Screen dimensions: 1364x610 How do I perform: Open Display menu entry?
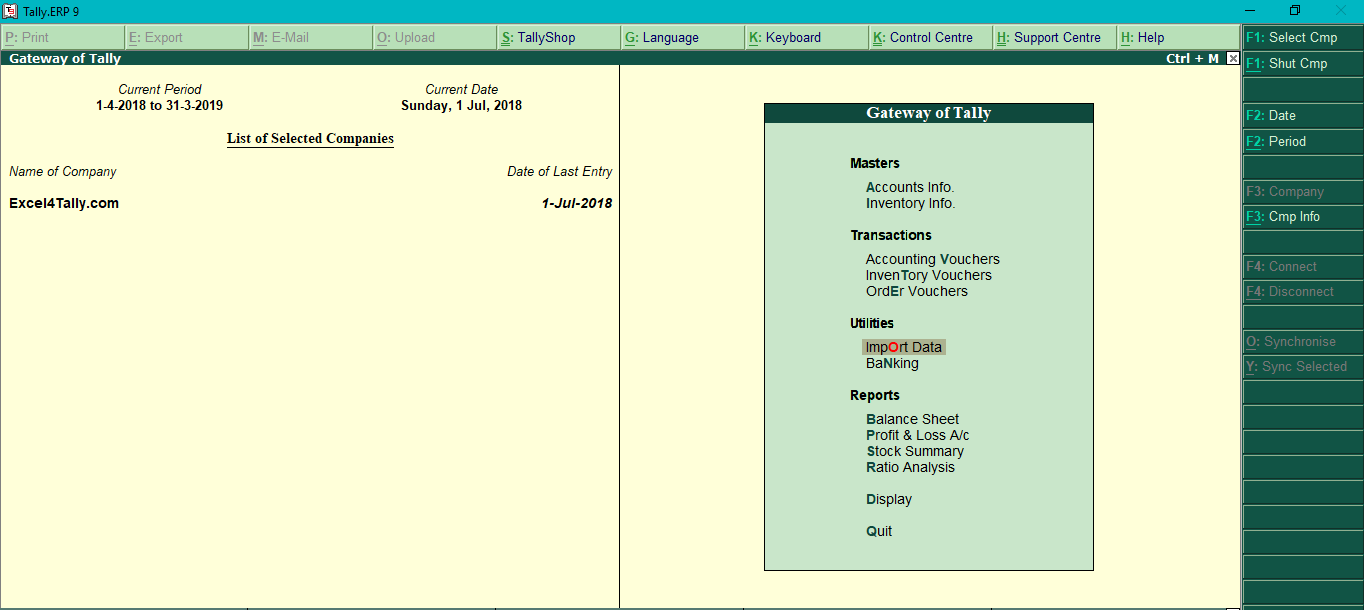pyautogui.click(x=889, y=499)
